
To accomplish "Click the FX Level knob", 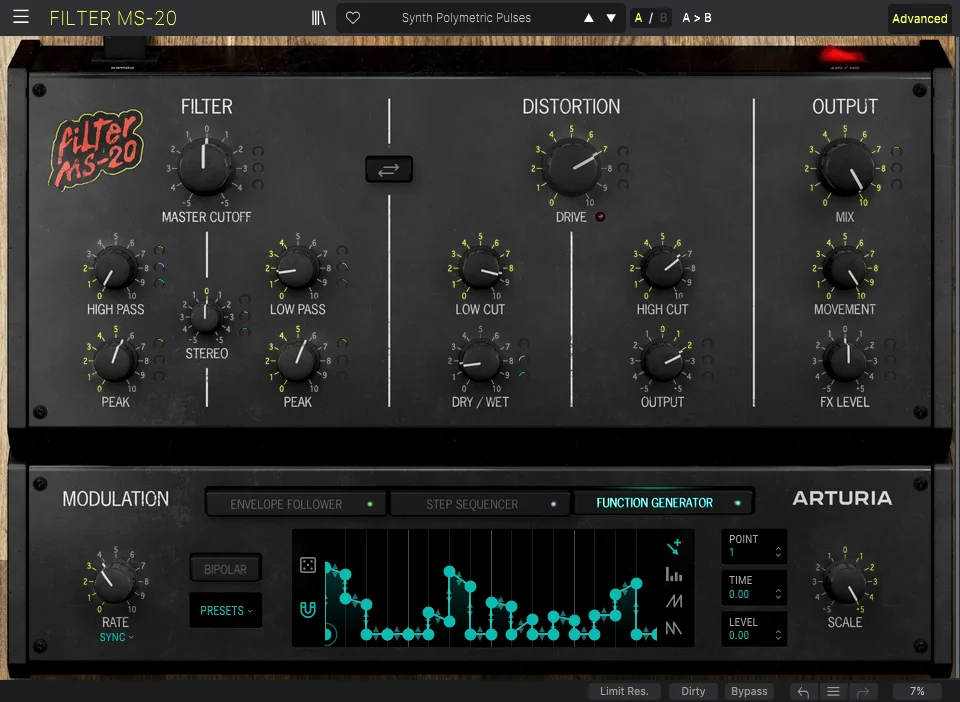I will coord(845,361).
